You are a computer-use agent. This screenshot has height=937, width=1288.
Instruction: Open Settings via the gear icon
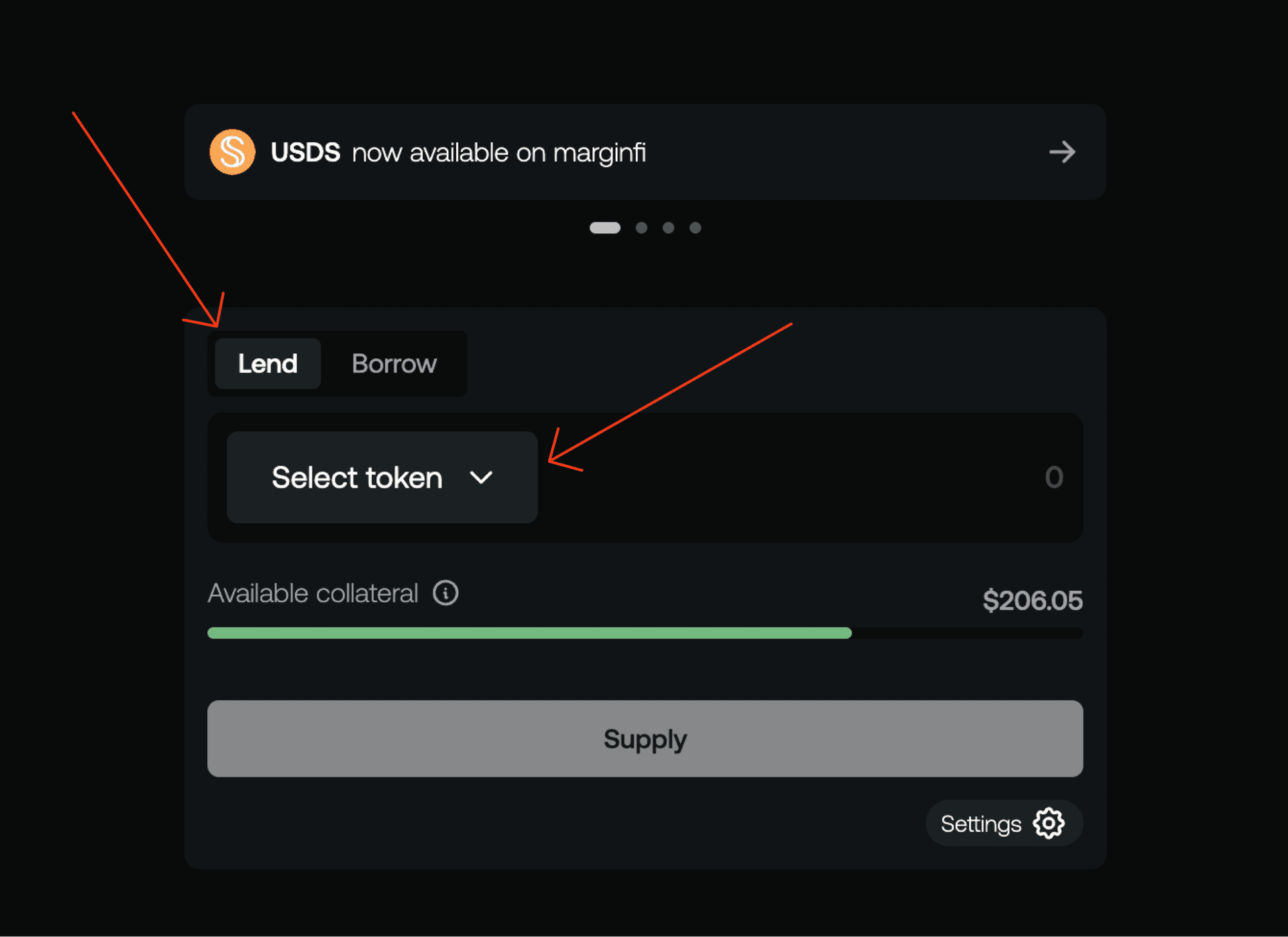[x=1047, y=823]
